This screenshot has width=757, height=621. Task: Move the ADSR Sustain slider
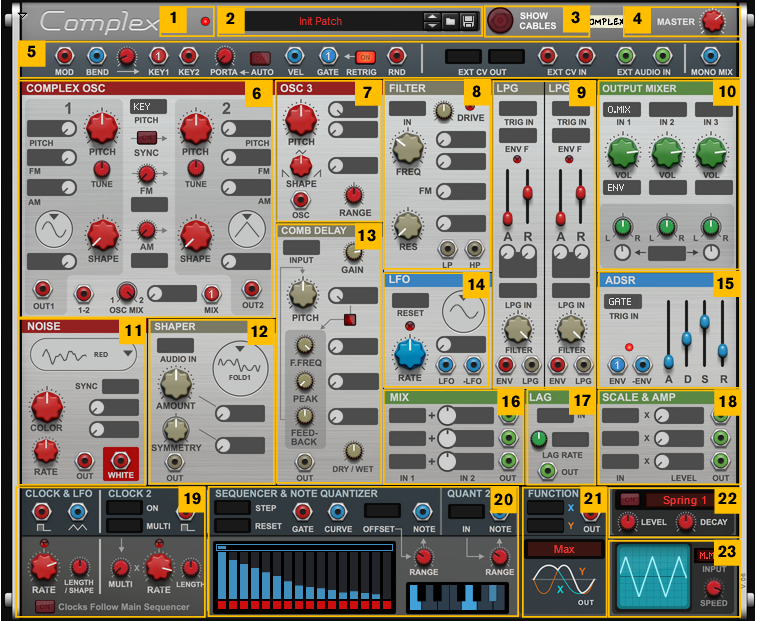point(704,320)
